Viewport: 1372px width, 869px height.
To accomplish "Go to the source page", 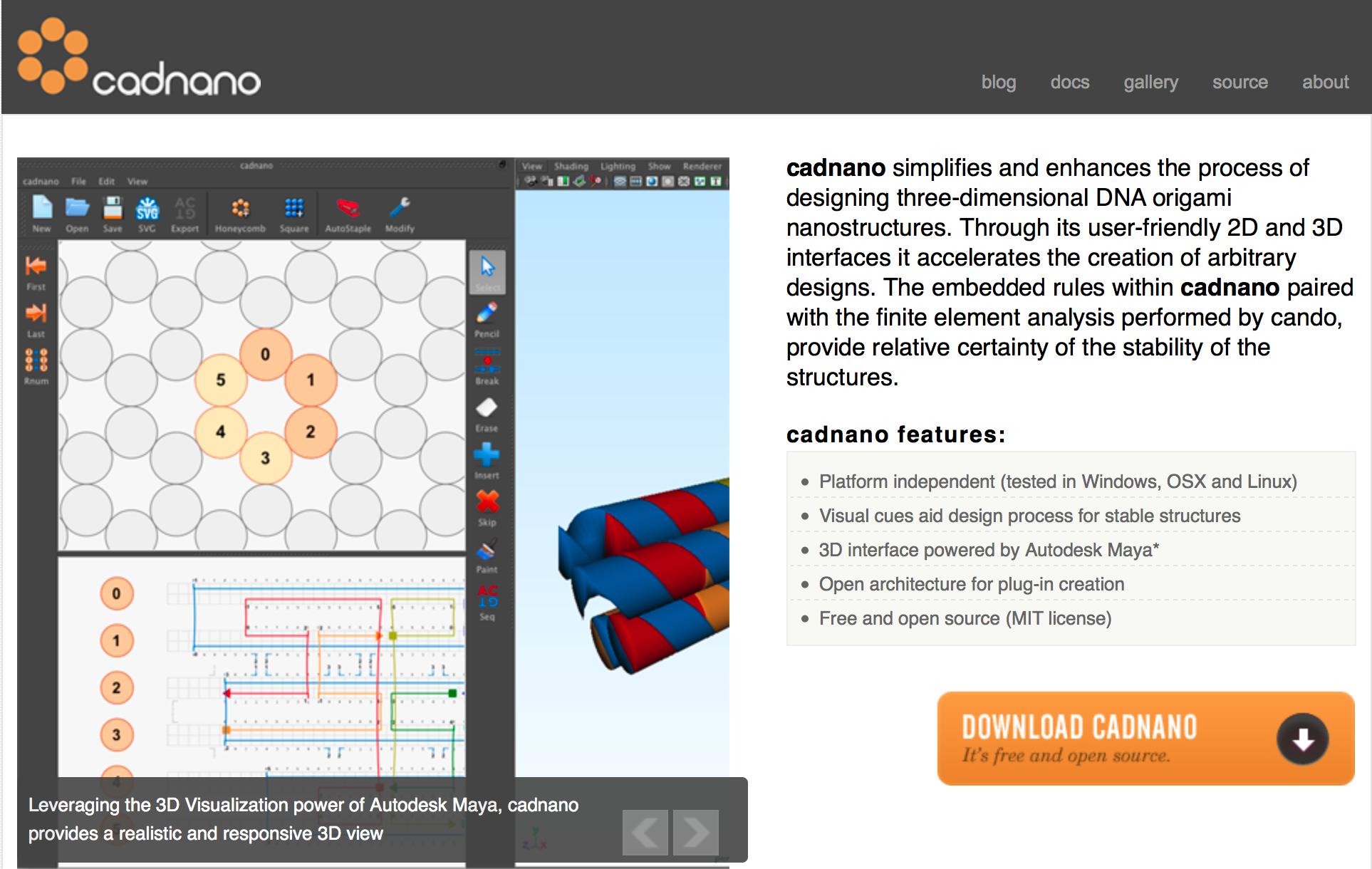I will point(1240,82).
